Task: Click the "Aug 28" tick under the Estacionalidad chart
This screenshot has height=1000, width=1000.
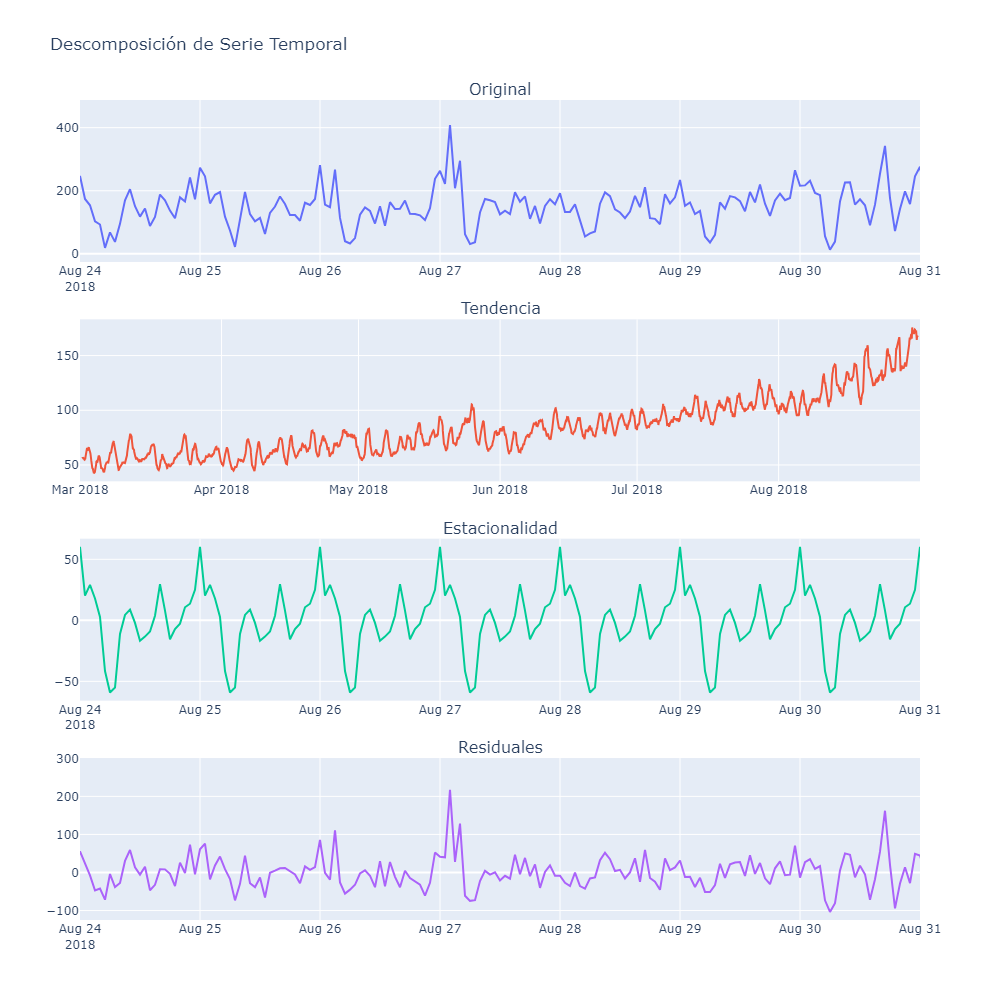Action: (560, 709)
